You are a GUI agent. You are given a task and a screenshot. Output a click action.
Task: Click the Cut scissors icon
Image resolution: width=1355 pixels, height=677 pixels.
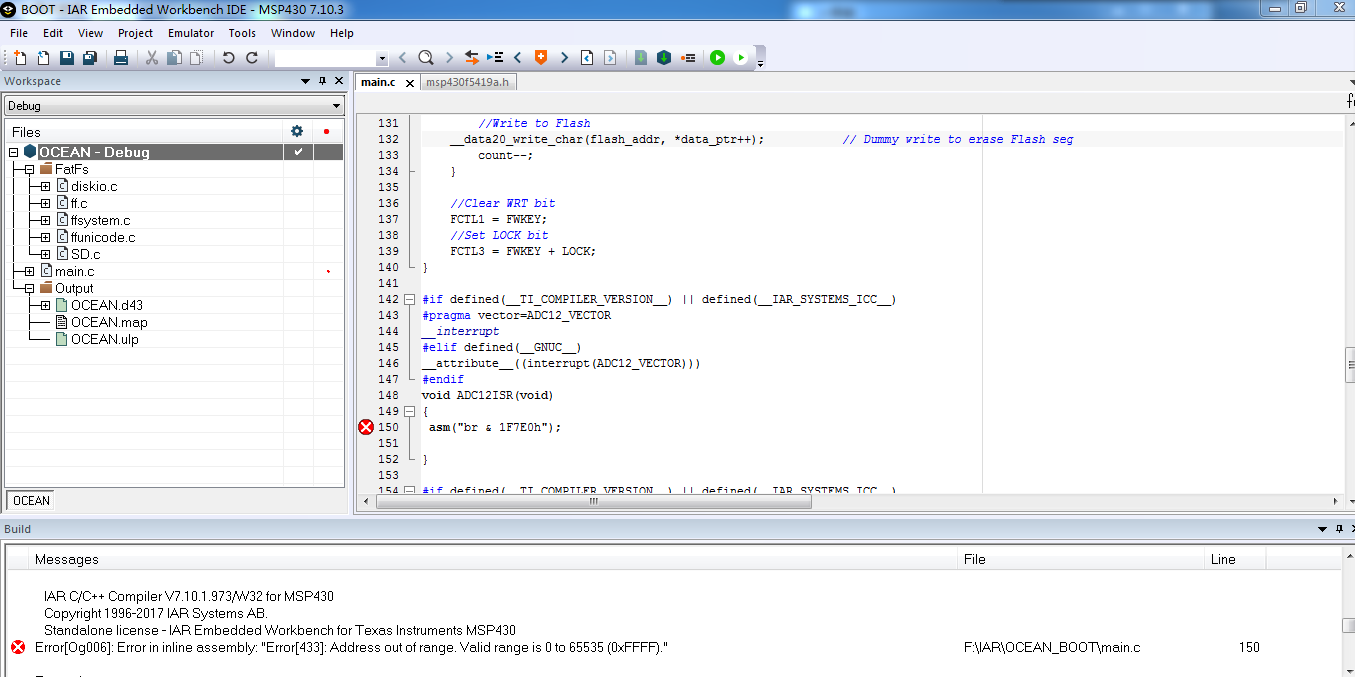click(x=152, y=58)
